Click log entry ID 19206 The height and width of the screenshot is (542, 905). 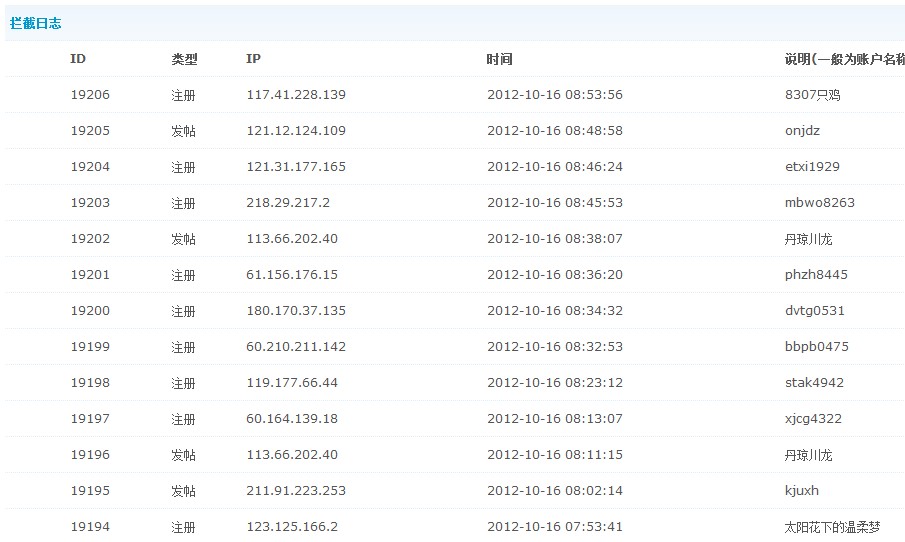(x=90, y=95)
